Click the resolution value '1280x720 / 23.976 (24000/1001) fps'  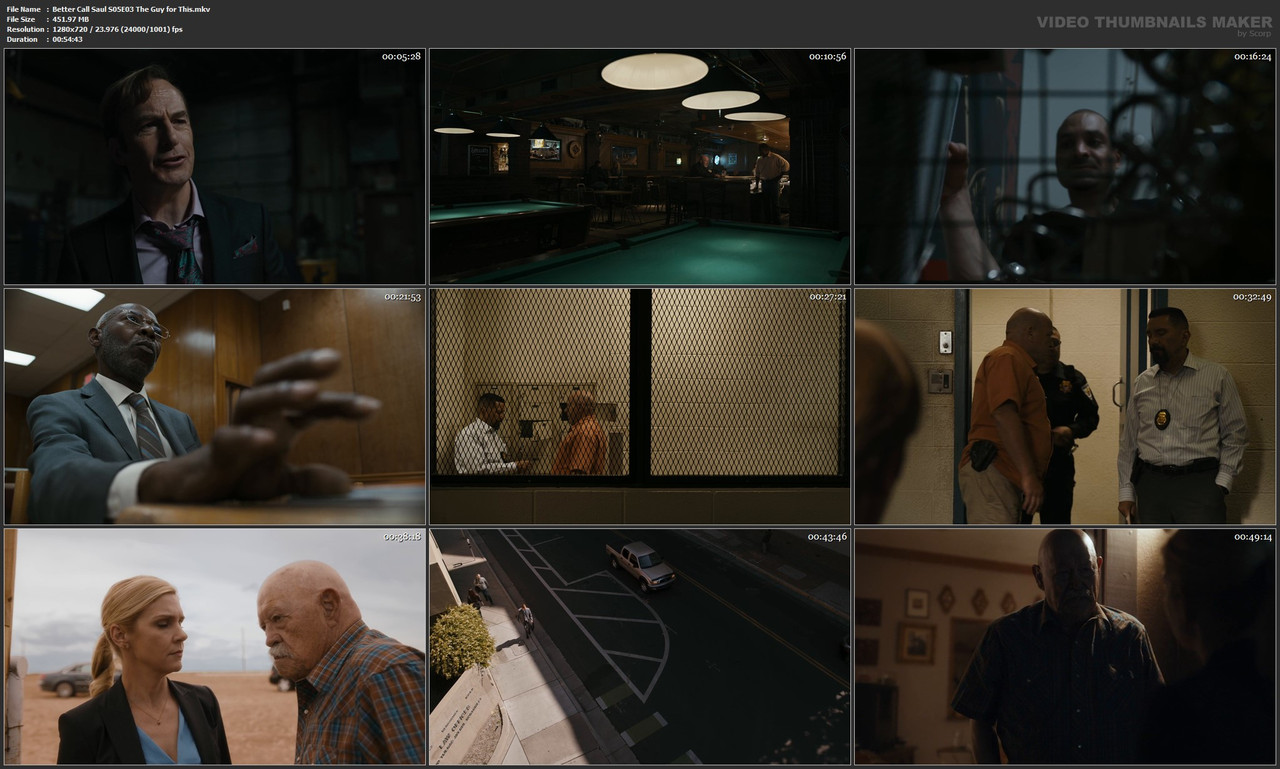coord(117,29)
